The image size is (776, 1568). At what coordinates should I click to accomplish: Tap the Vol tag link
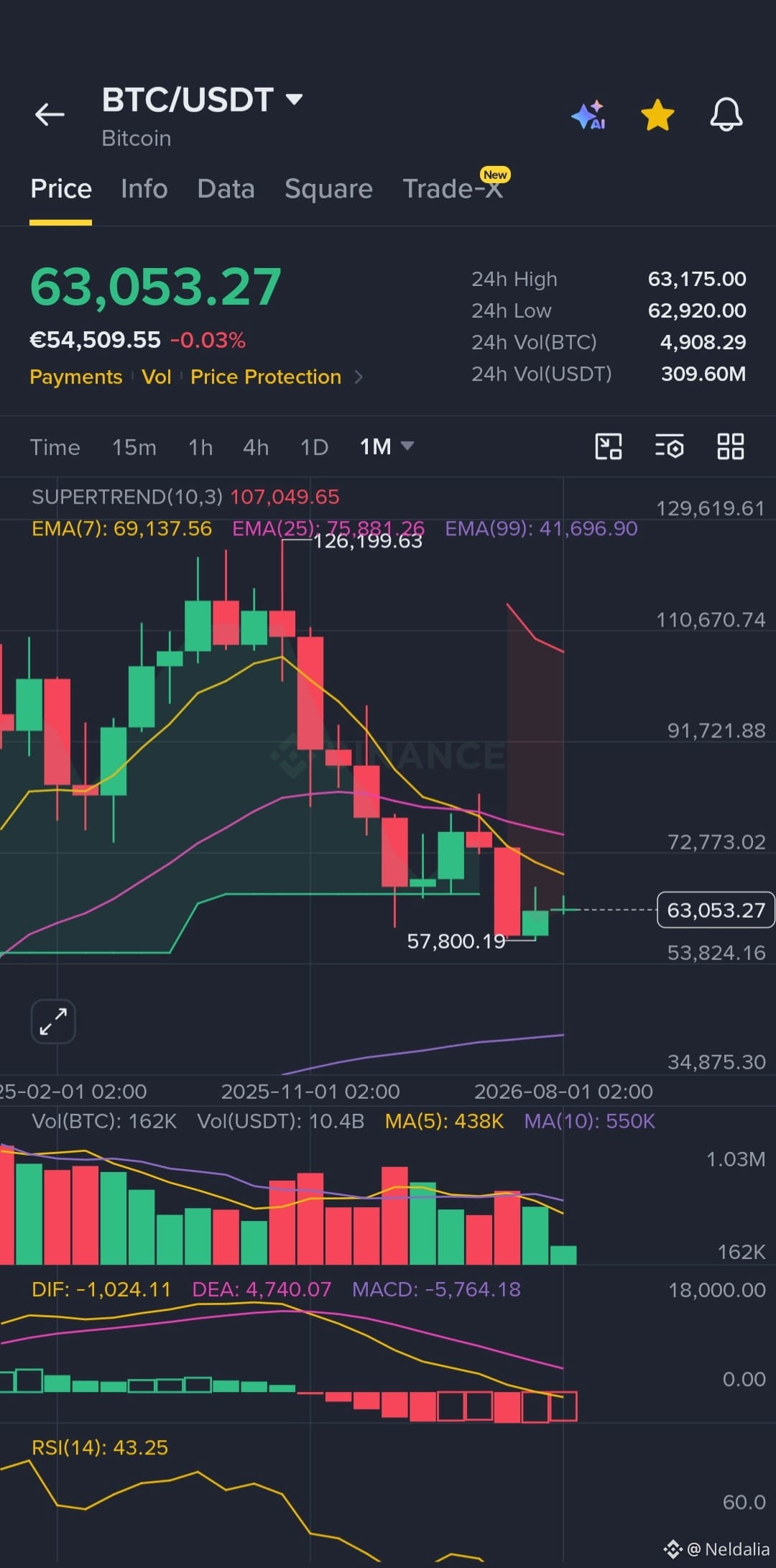pos(157,377)
